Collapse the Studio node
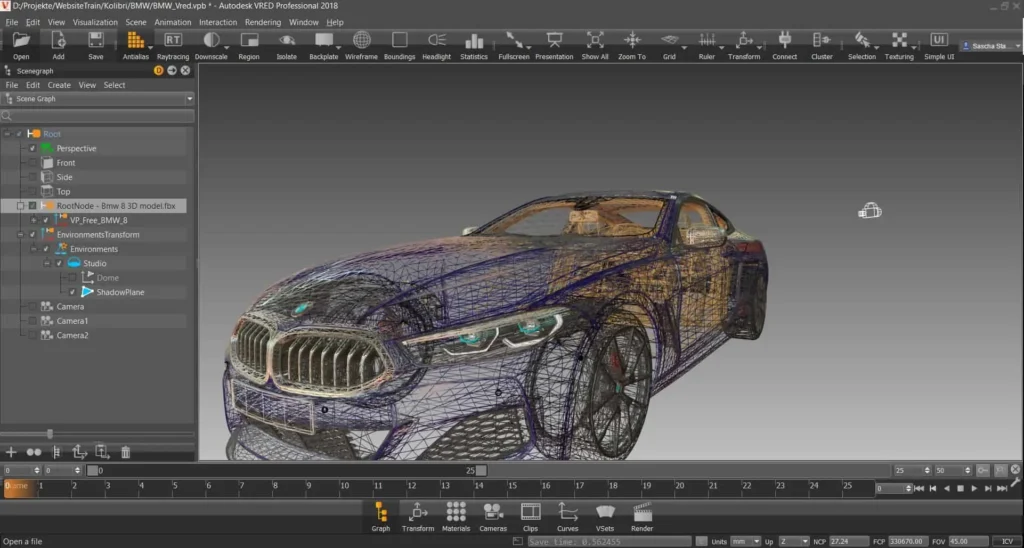Viewport: 1024px width, 548px height. coord(46,263)
